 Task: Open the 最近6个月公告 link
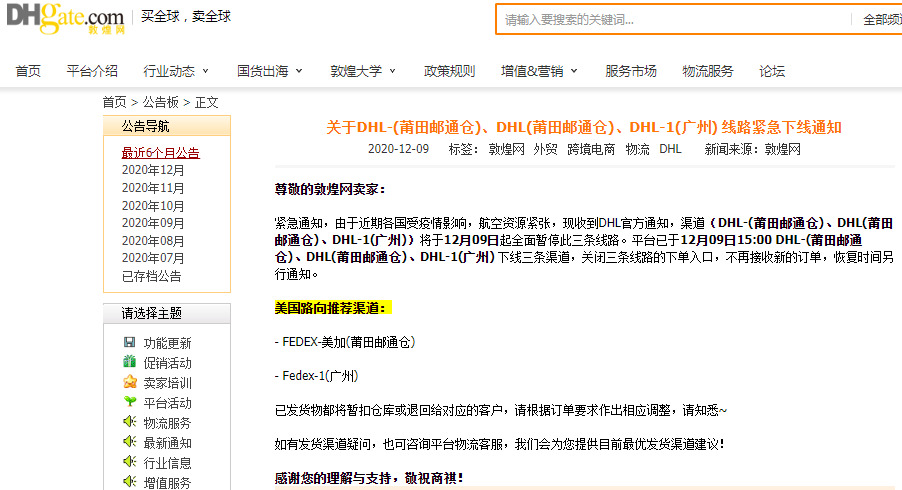pyautogui.click(x=160, y=153)
